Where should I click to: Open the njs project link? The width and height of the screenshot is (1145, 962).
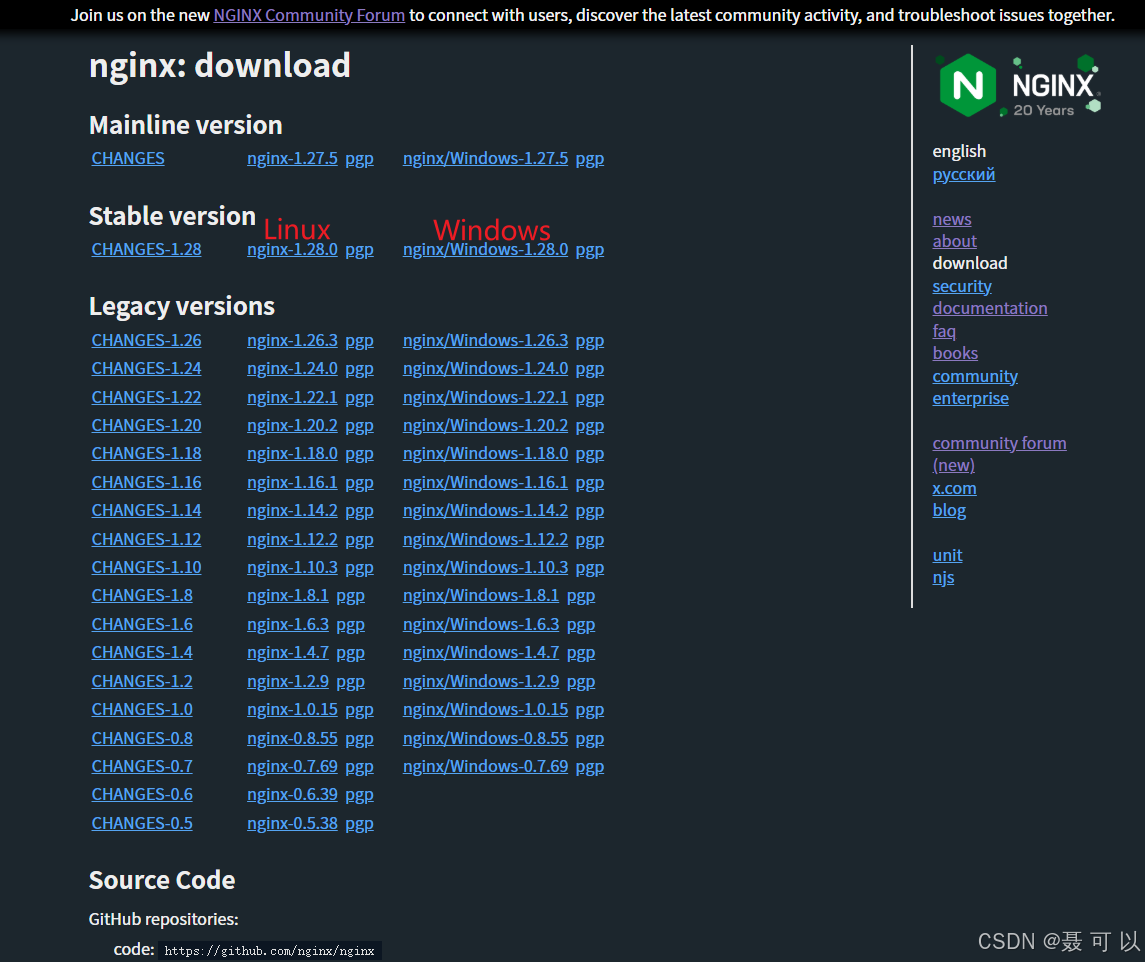tap(943, 577)
